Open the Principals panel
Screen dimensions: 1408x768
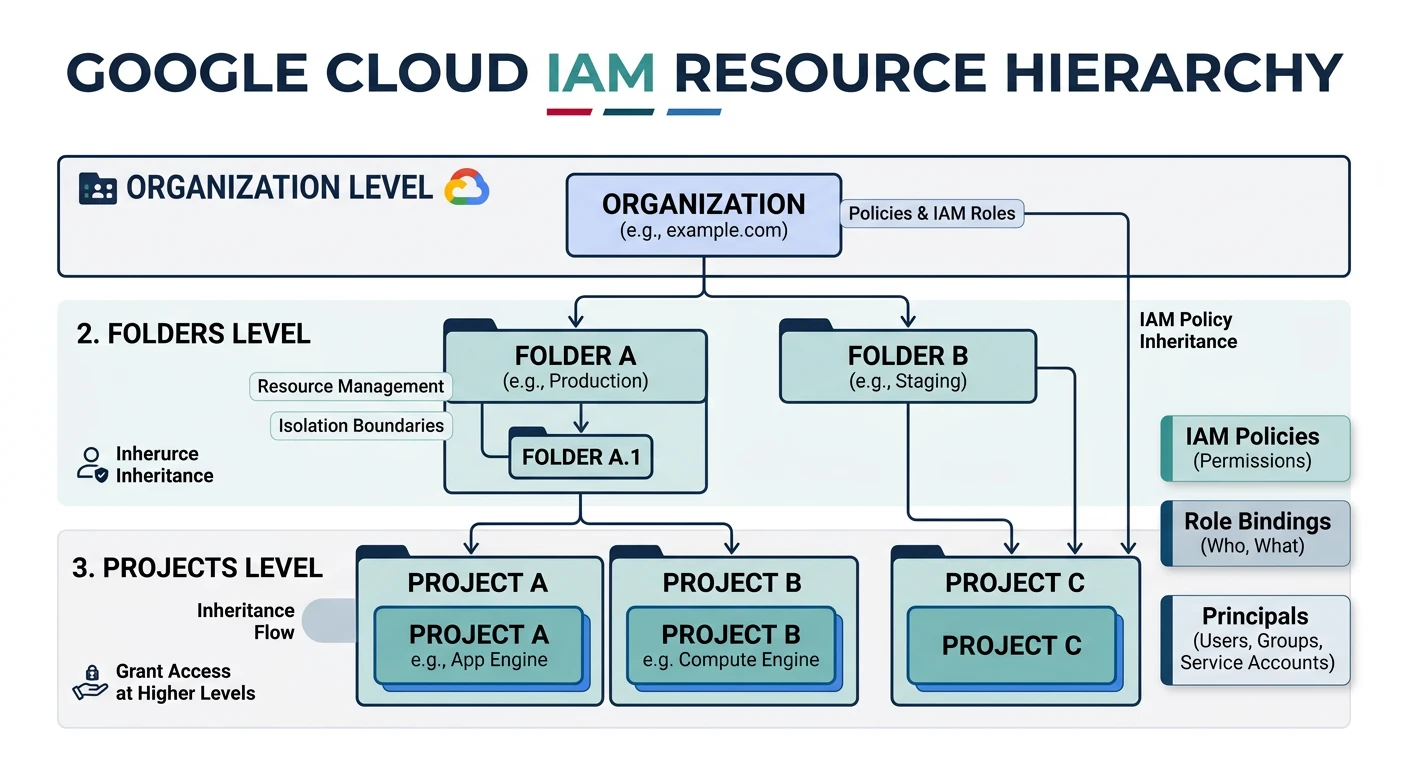pyautogui.click(x=1255, y=640)
